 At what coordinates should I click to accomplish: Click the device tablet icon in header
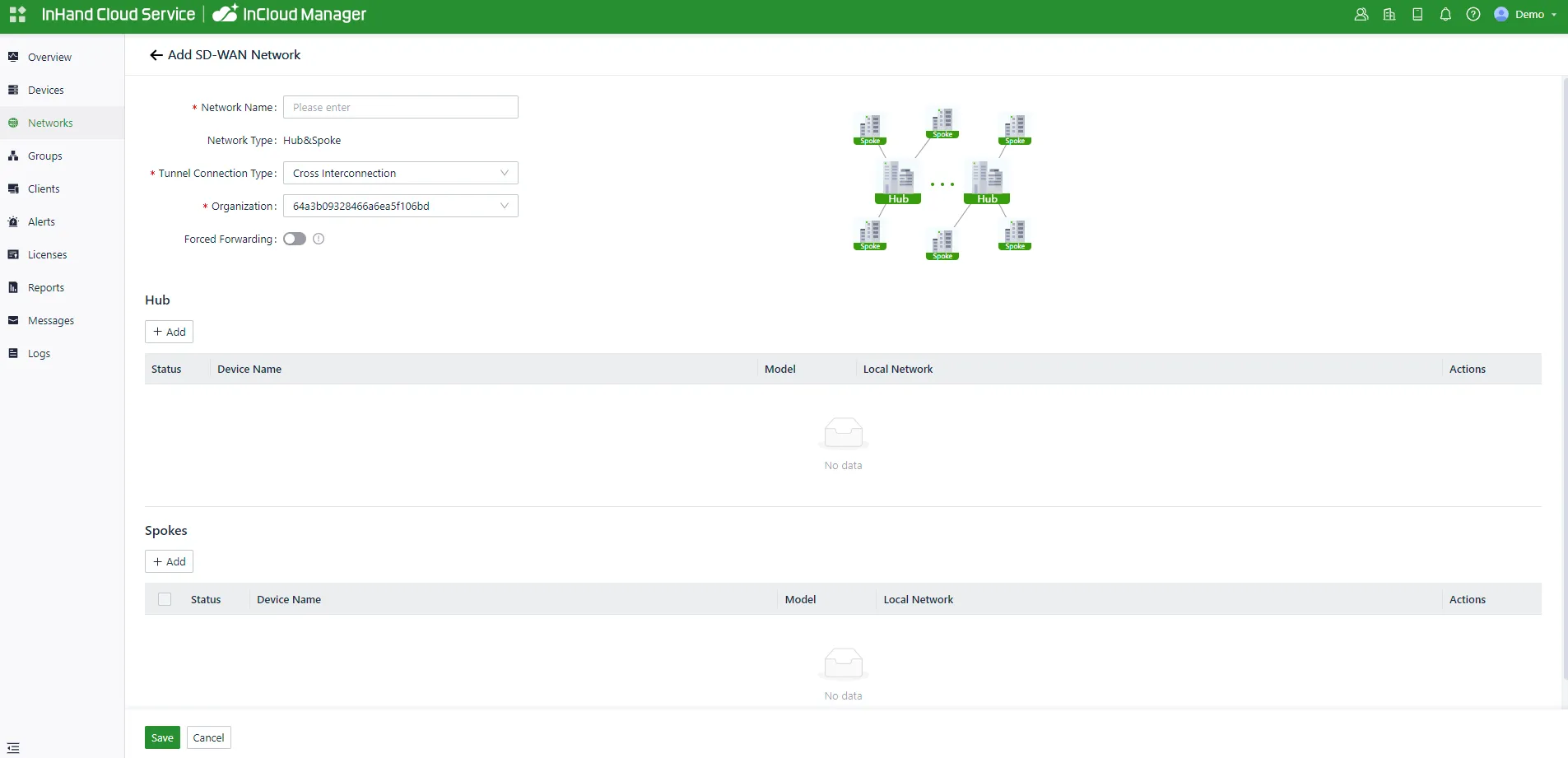(x=1417, y=15)
